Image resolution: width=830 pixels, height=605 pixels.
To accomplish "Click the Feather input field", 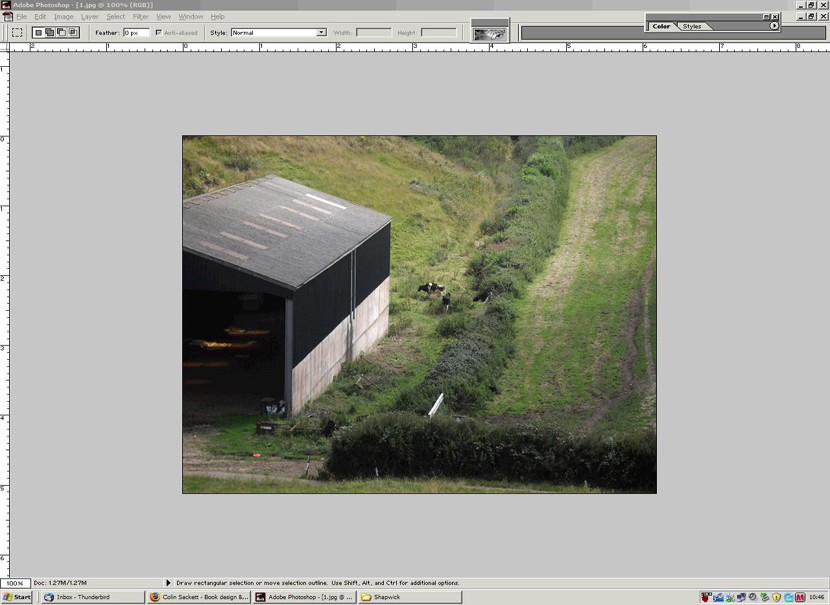I will pyautogui.click(x=136, y=32).
